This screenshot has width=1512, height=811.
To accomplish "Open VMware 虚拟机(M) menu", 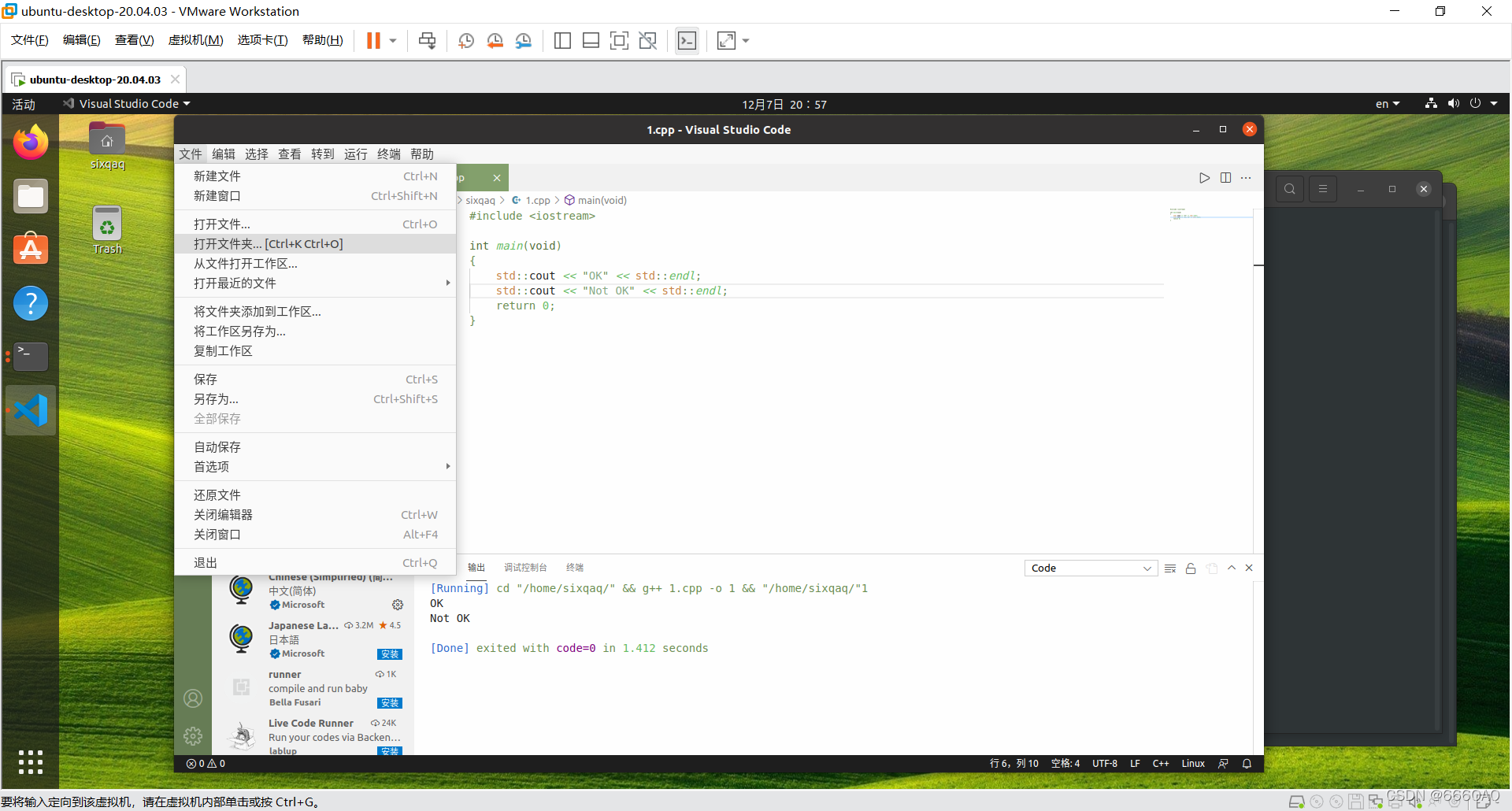I will tap(196, 40).
